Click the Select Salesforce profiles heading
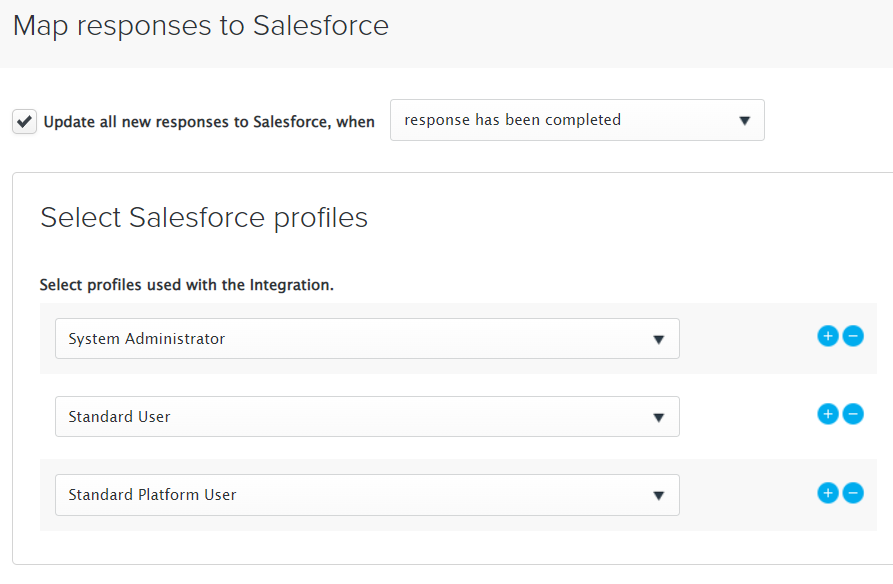Screen dimensions: 893x584 click(203, 217)
